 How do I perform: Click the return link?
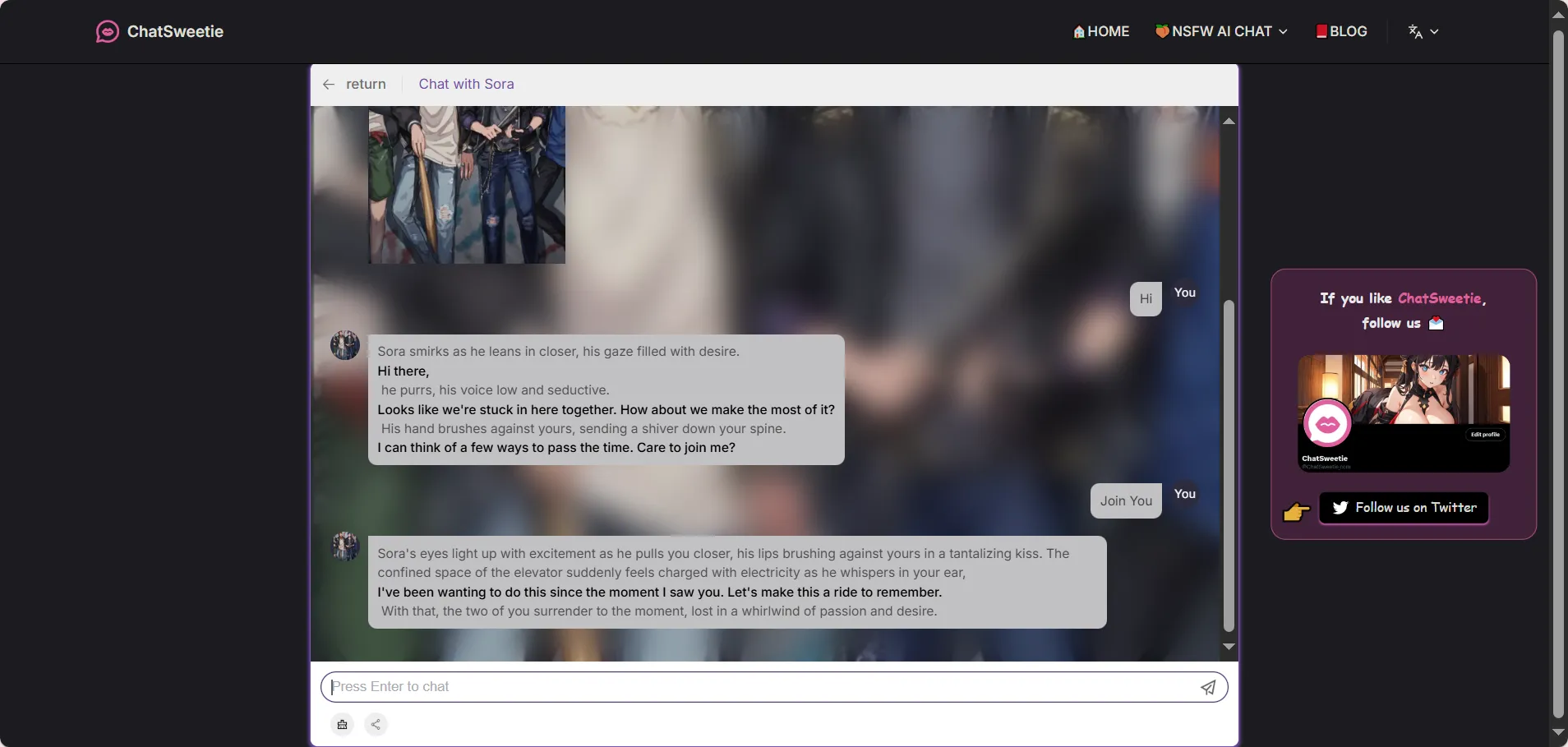pyautogui.click(x=366, y=84)
